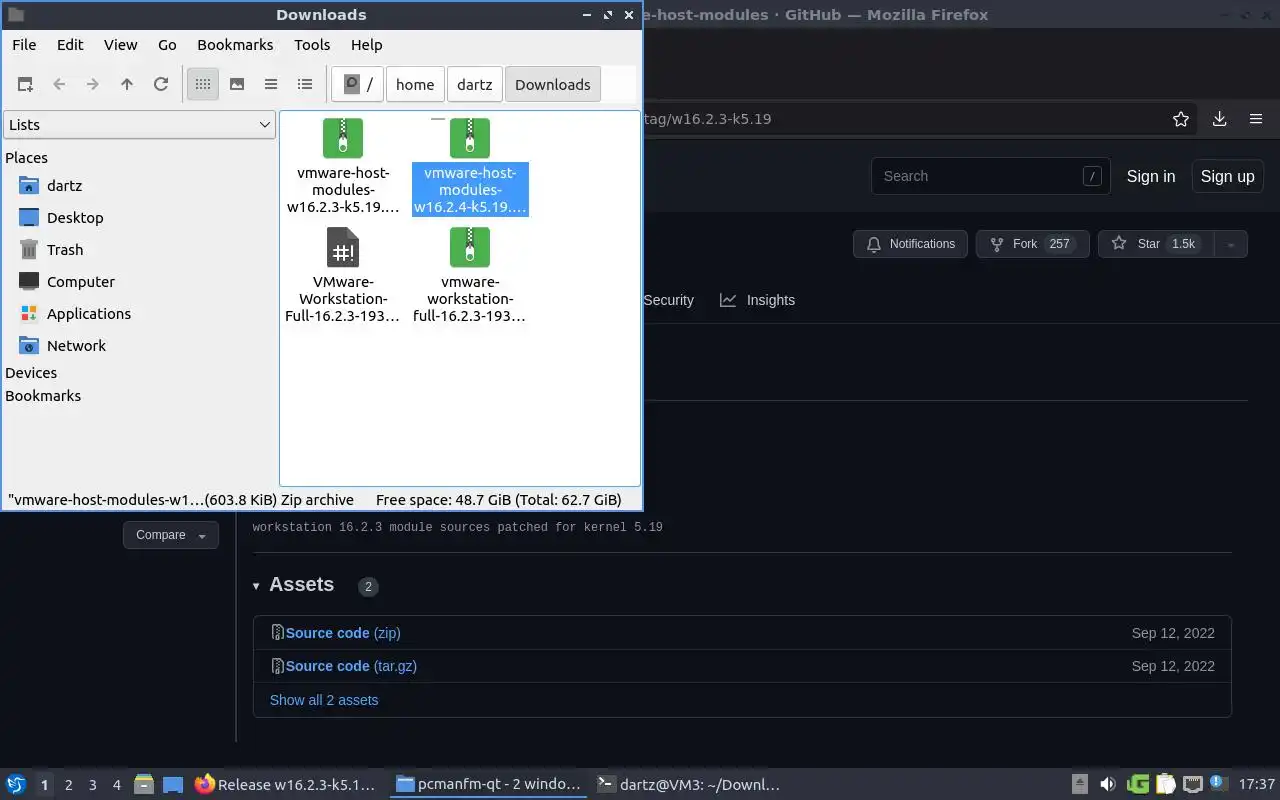Open the Insights tab on GitHub

(758, 300)
